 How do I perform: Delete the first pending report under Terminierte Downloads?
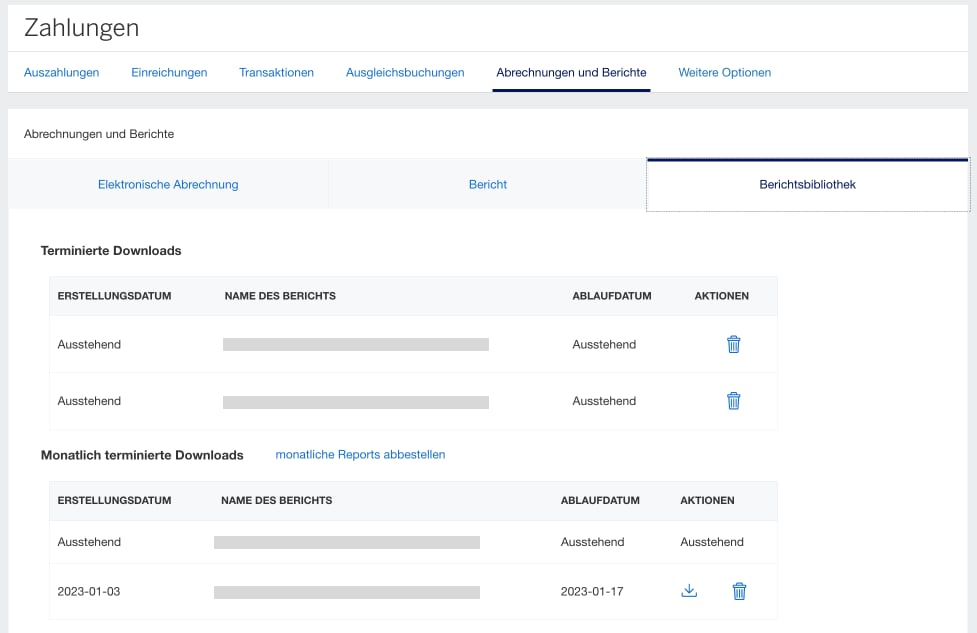[x=733, y=344]
